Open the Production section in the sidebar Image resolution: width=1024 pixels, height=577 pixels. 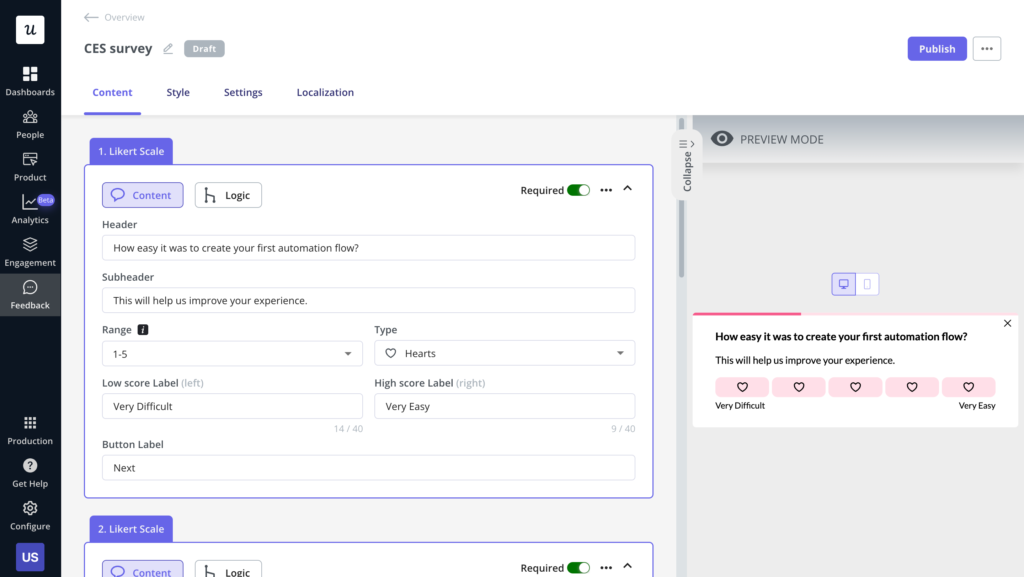30,428
